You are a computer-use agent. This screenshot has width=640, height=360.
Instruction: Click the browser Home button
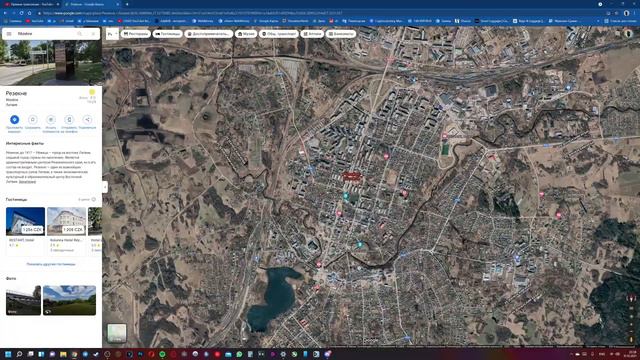tap(29, 13)
